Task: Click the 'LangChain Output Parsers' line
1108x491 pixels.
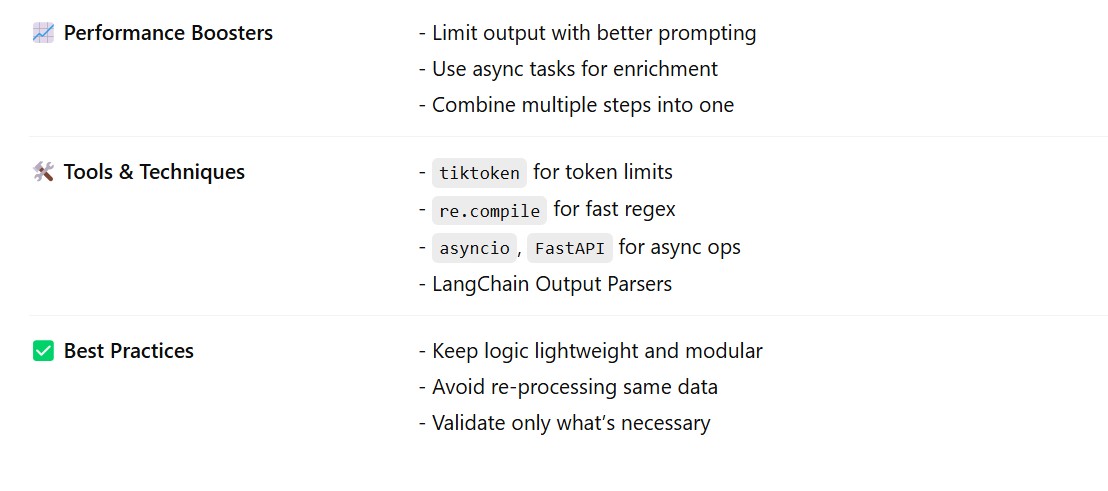Action: coord(552,284)
